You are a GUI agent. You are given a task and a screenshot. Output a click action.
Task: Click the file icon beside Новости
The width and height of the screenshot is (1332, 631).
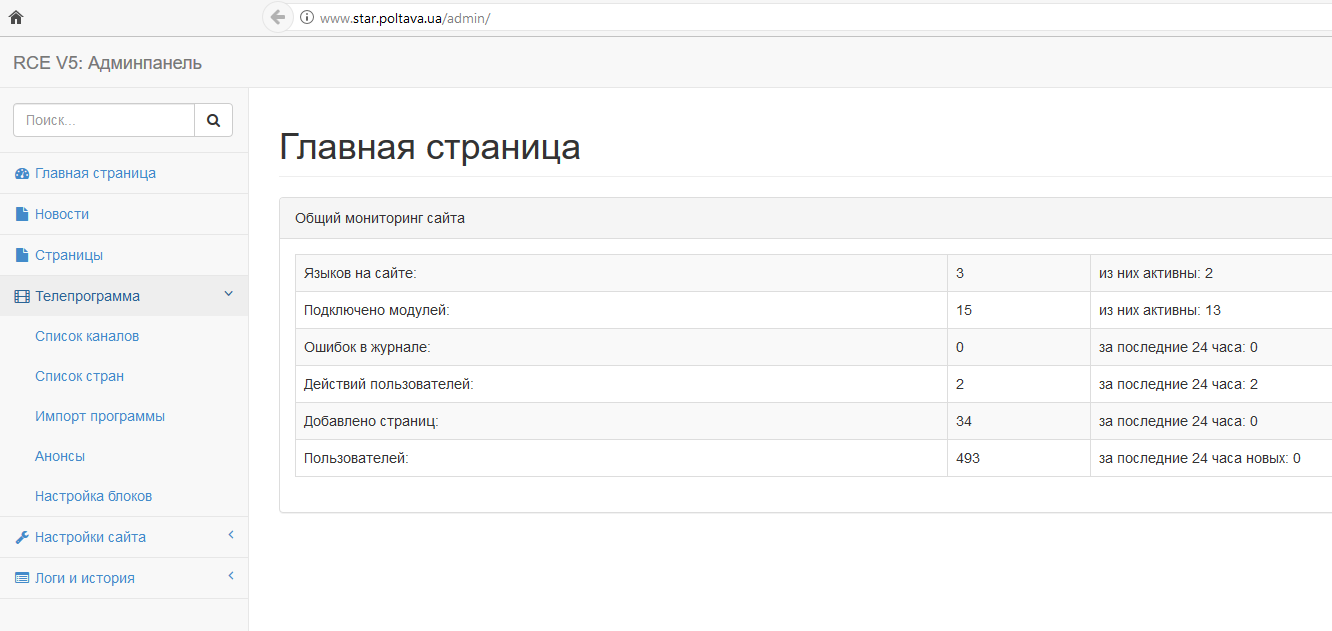pyautogui.click(x=22, y=214)
